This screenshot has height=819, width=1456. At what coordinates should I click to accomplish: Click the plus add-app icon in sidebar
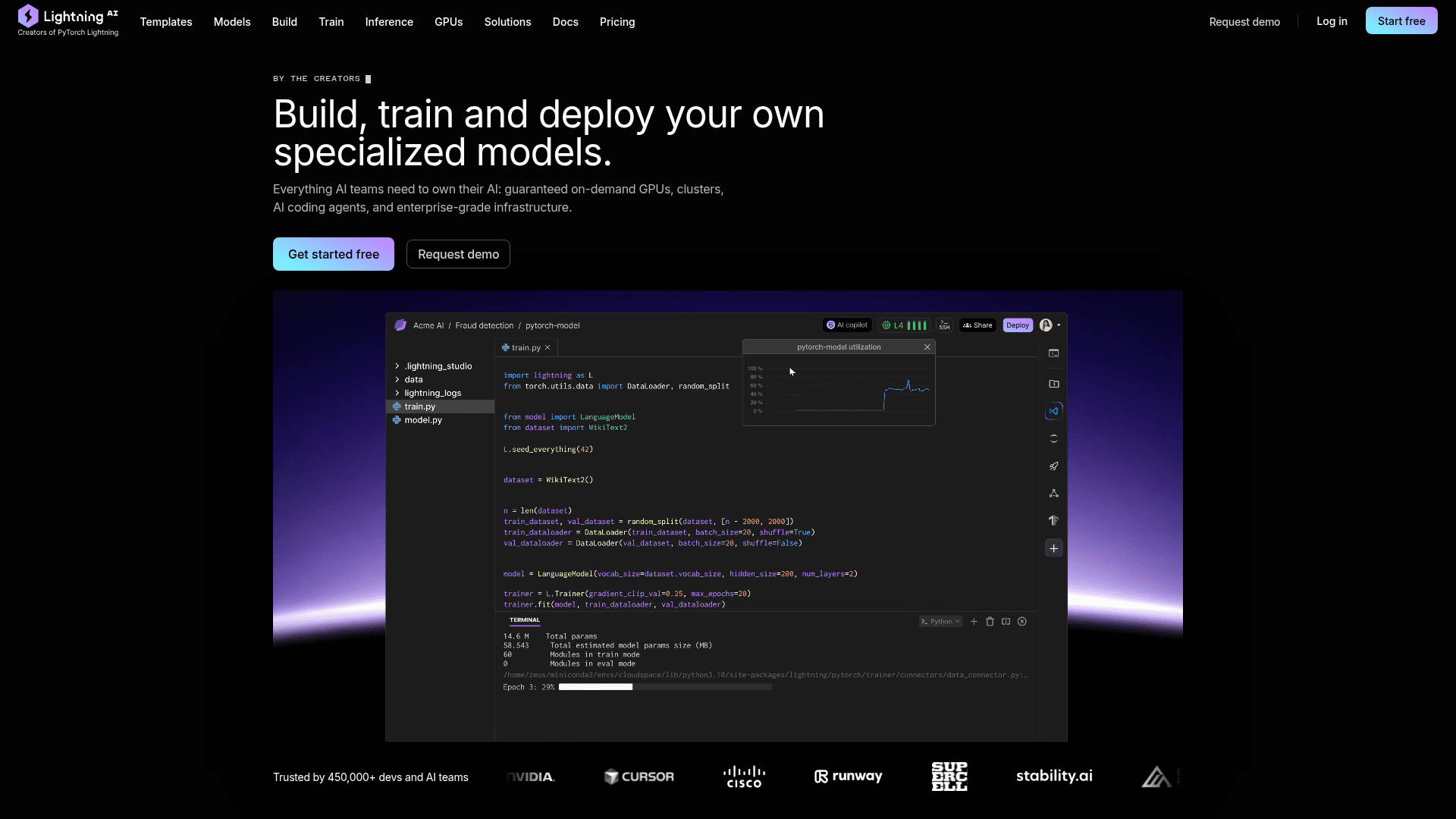pos(1054,548)
